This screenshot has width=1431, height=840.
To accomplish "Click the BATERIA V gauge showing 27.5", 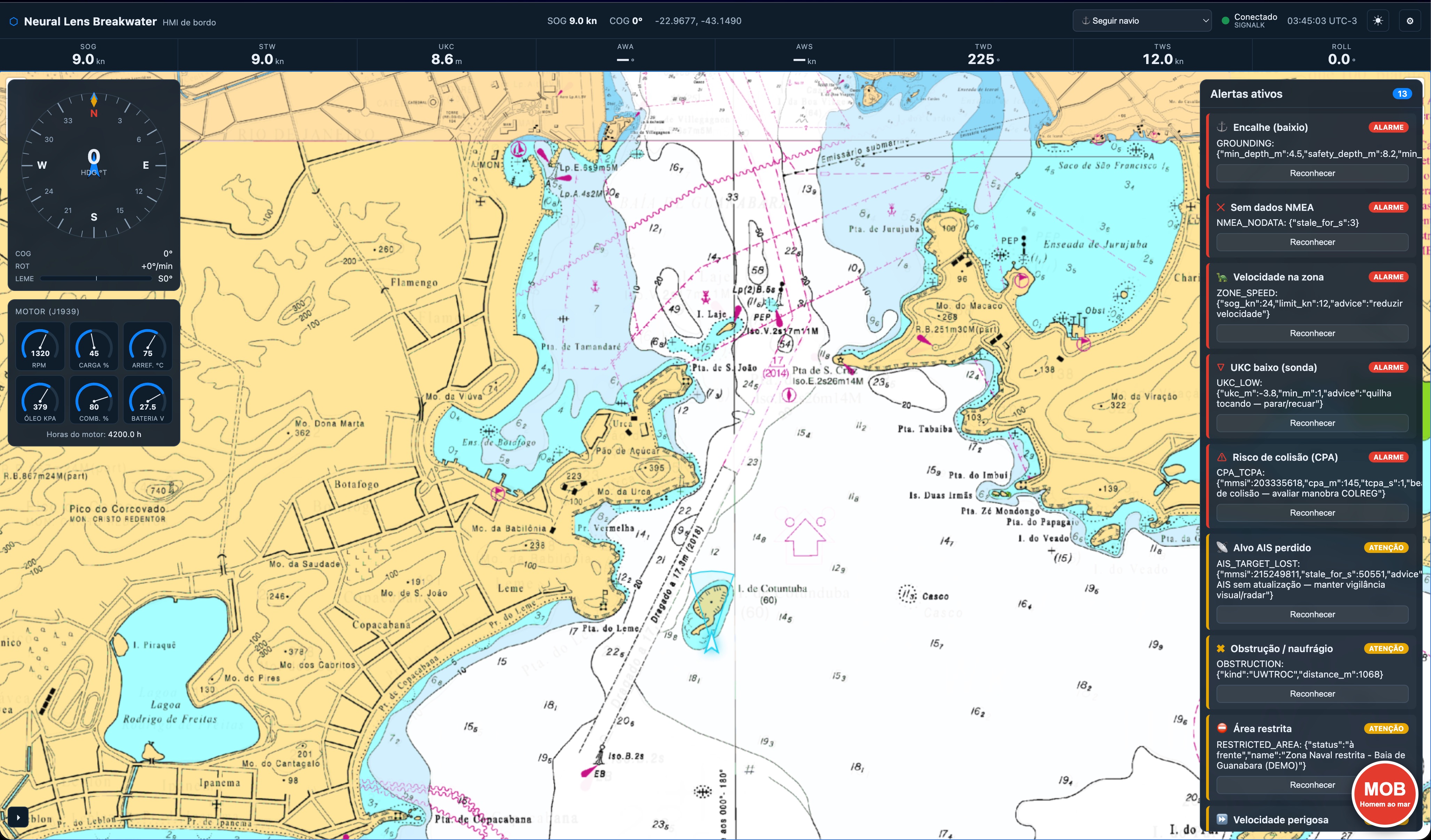I will pos(148,399).
